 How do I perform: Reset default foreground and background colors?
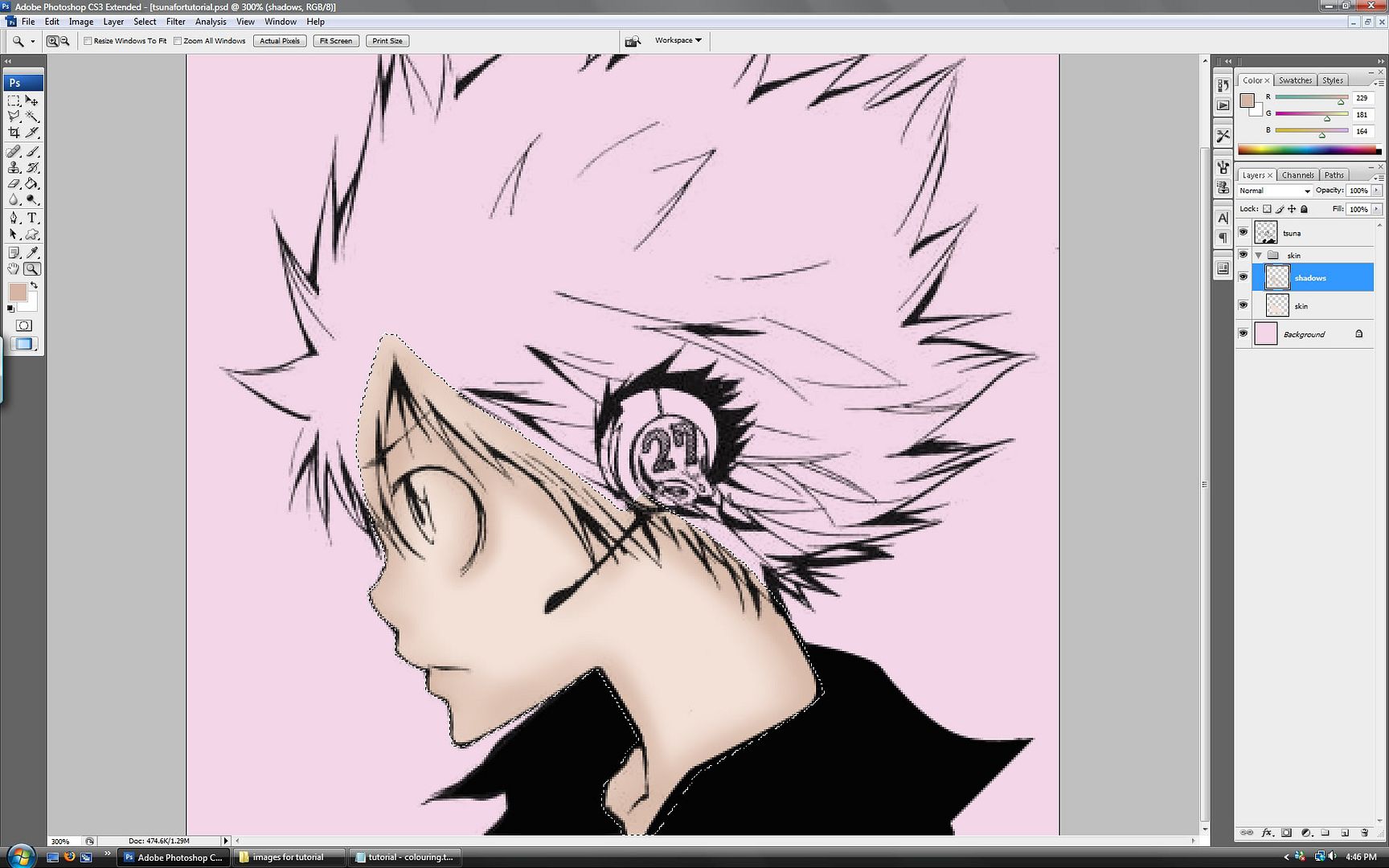(x=11, y=309)
